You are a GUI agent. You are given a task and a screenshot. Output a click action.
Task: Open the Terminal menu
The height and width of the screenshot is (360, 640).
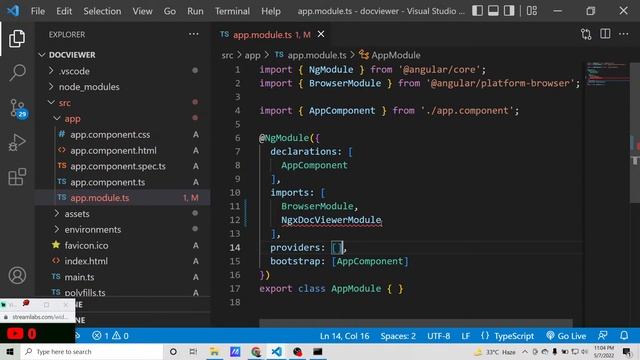click(232, 11)
